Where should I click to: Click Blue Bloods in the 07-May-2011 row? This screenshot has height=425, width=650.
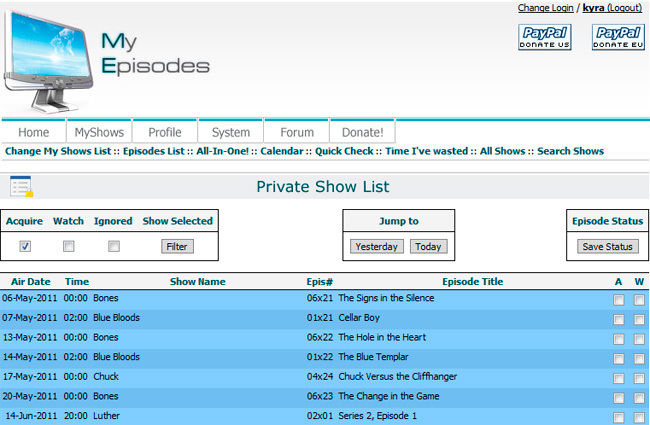[x=116, y=318]
